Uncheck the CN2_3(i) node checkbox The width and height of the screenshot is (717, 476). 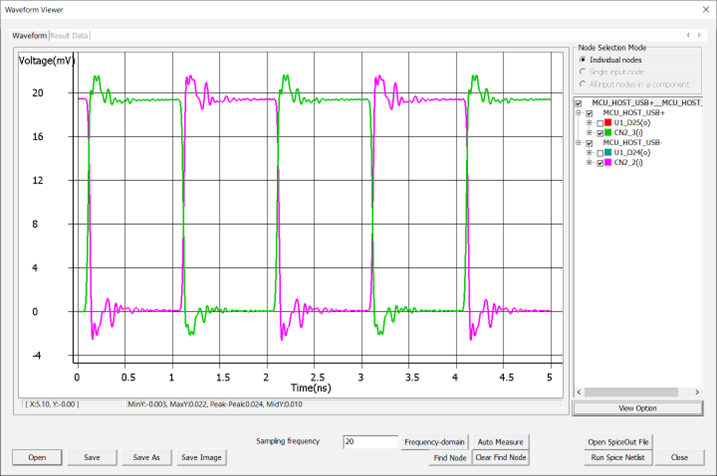click(x=599, y=133)
